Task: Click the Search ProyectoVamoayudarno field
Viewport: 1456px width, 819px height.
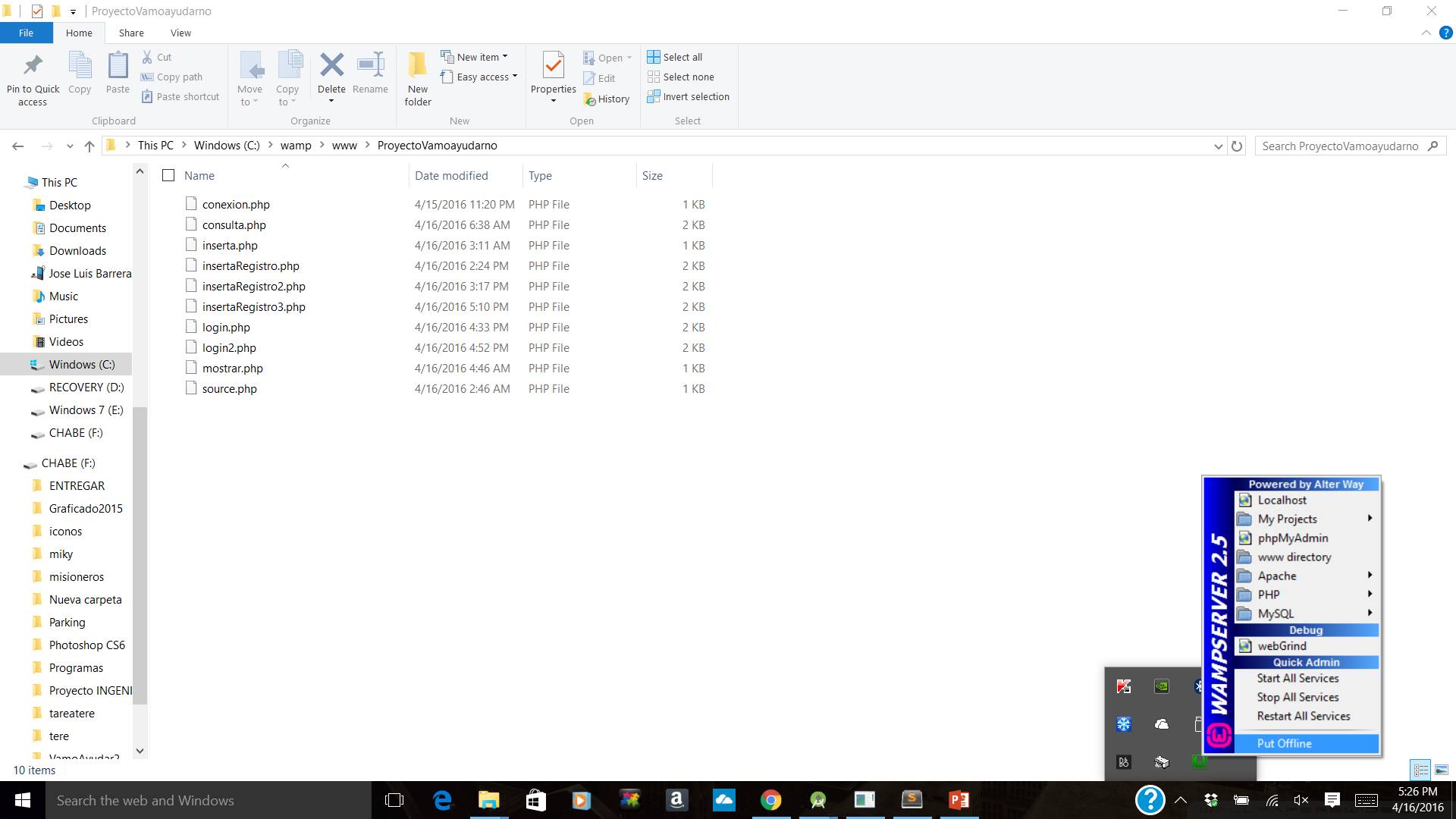Action: [x=1339, y=146]
